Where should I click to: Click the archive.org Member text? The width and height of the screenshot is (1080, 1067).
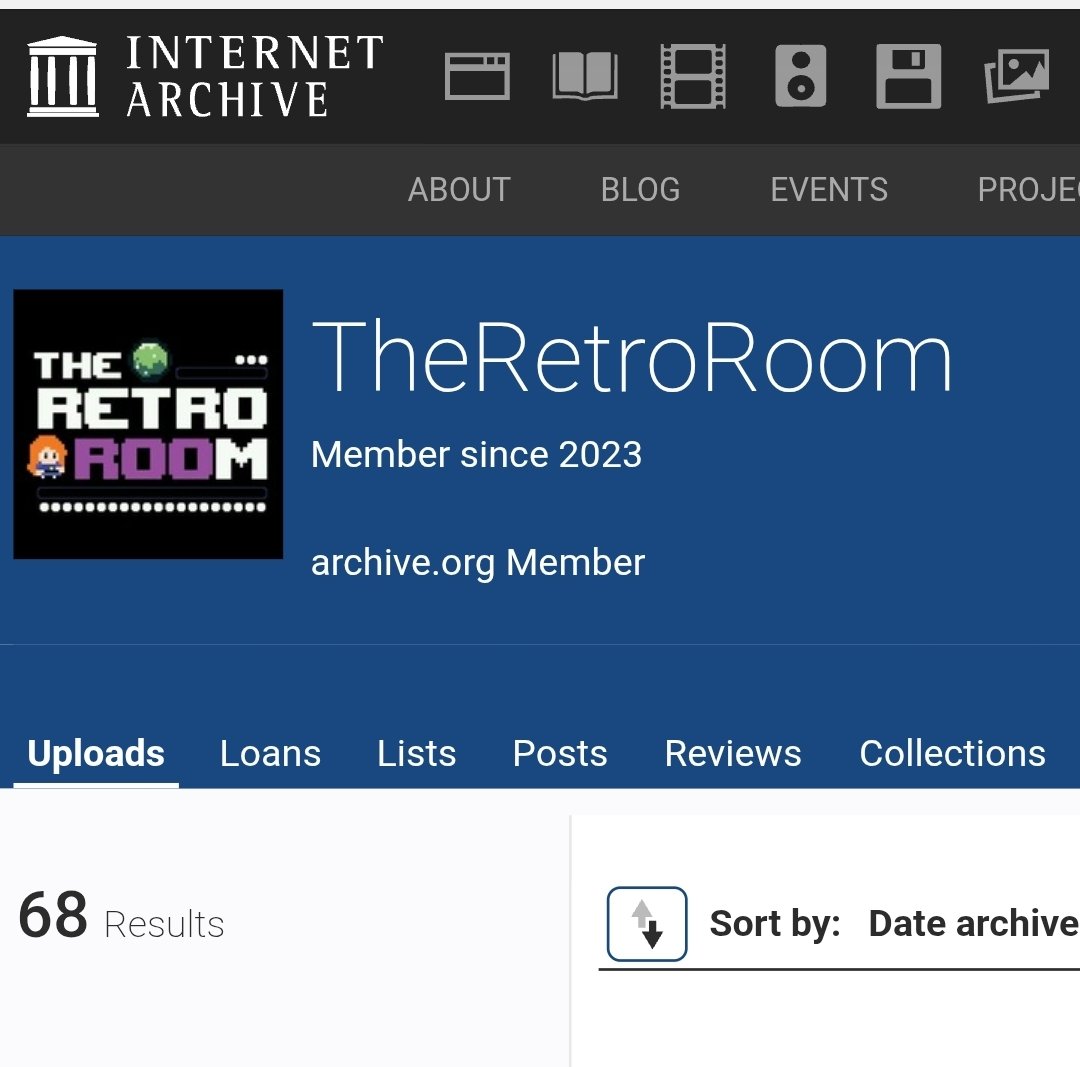pyautogui.click(x=478, y=563)
